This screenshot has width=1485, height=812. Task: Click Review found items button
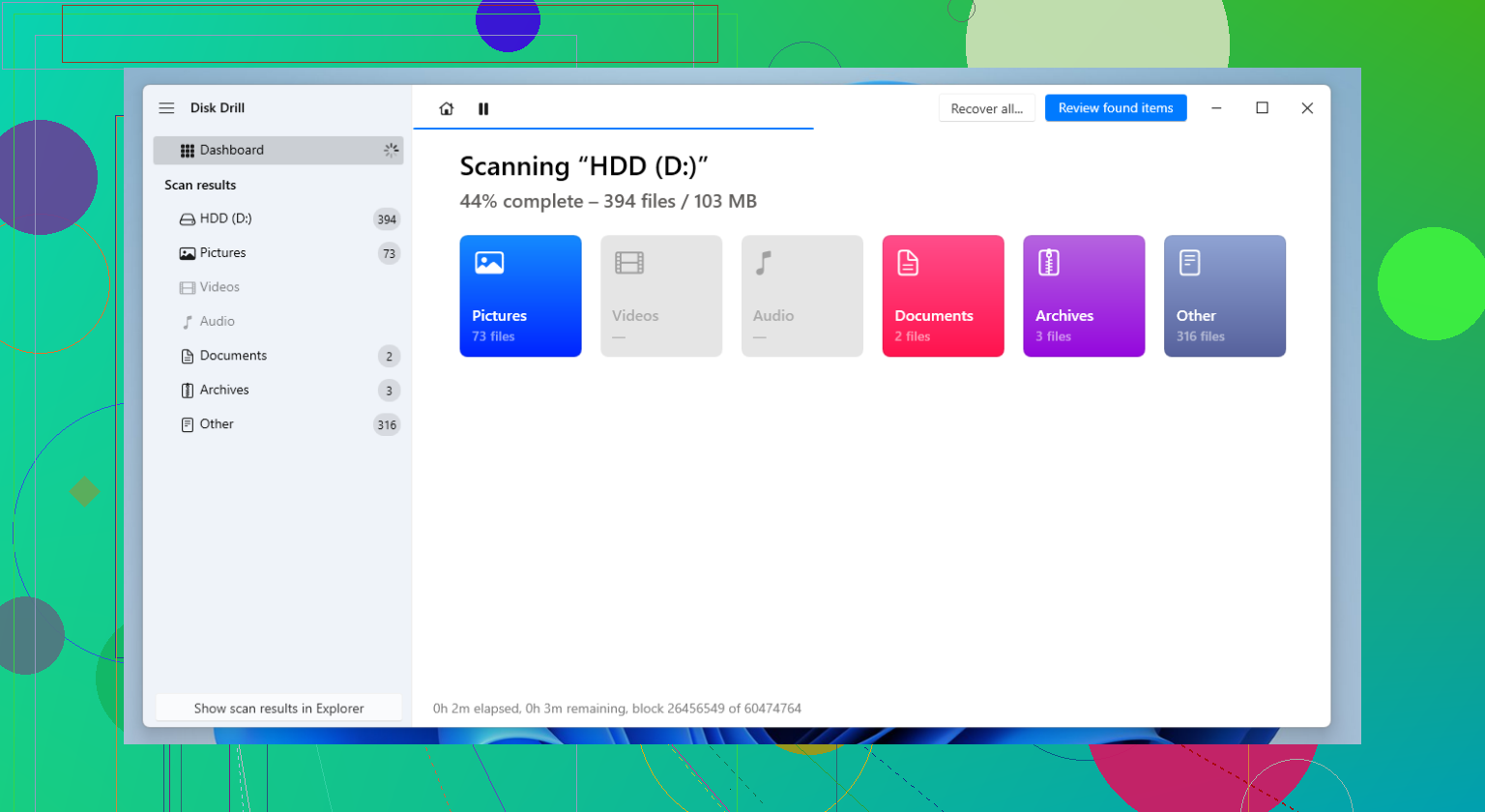(1116, 108)
